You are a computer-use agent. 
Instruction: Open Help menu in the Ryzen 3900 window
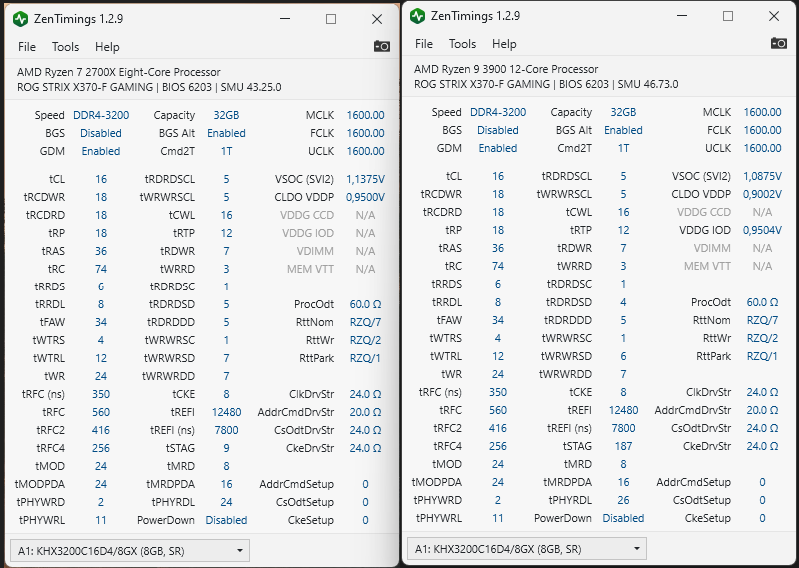pos(504,44)
